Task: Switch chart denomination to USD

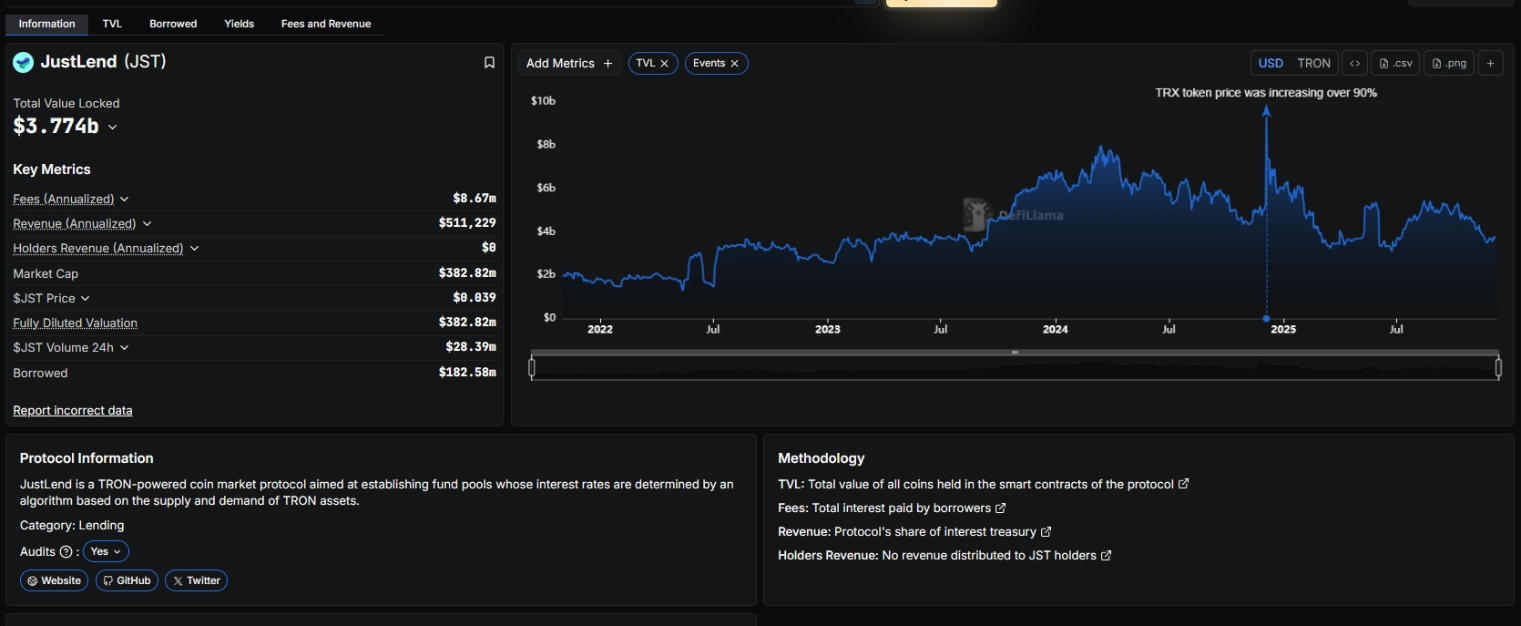Action: [1270, 63]
